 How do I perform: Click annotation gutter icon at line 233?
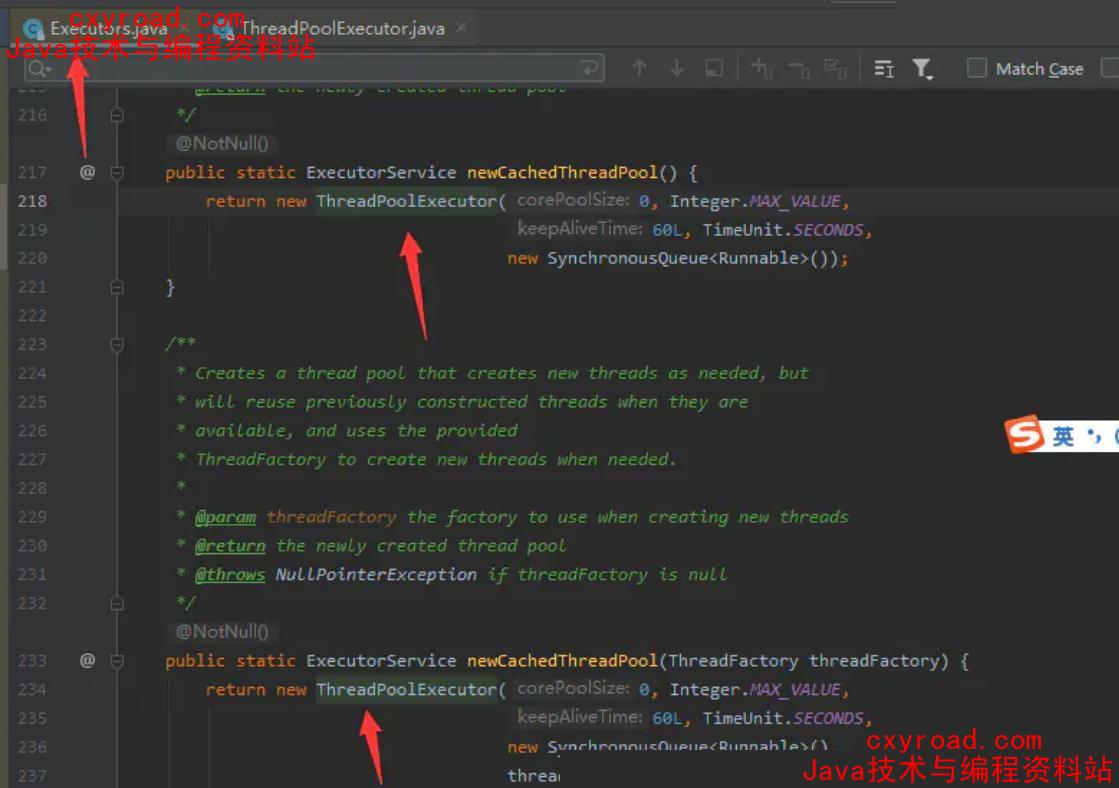(87, 660)
